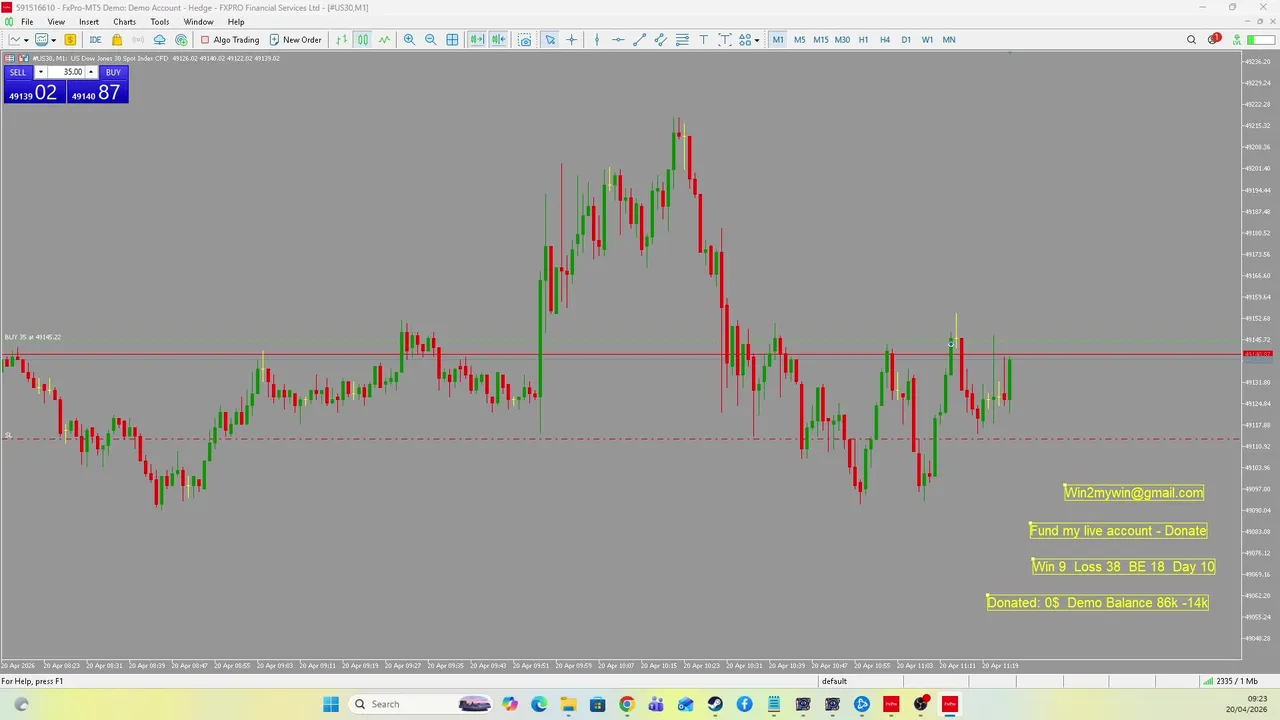Select the M30 timeframe
Viewport: 1280px width, 720px height.
click(x=842, y=40)
